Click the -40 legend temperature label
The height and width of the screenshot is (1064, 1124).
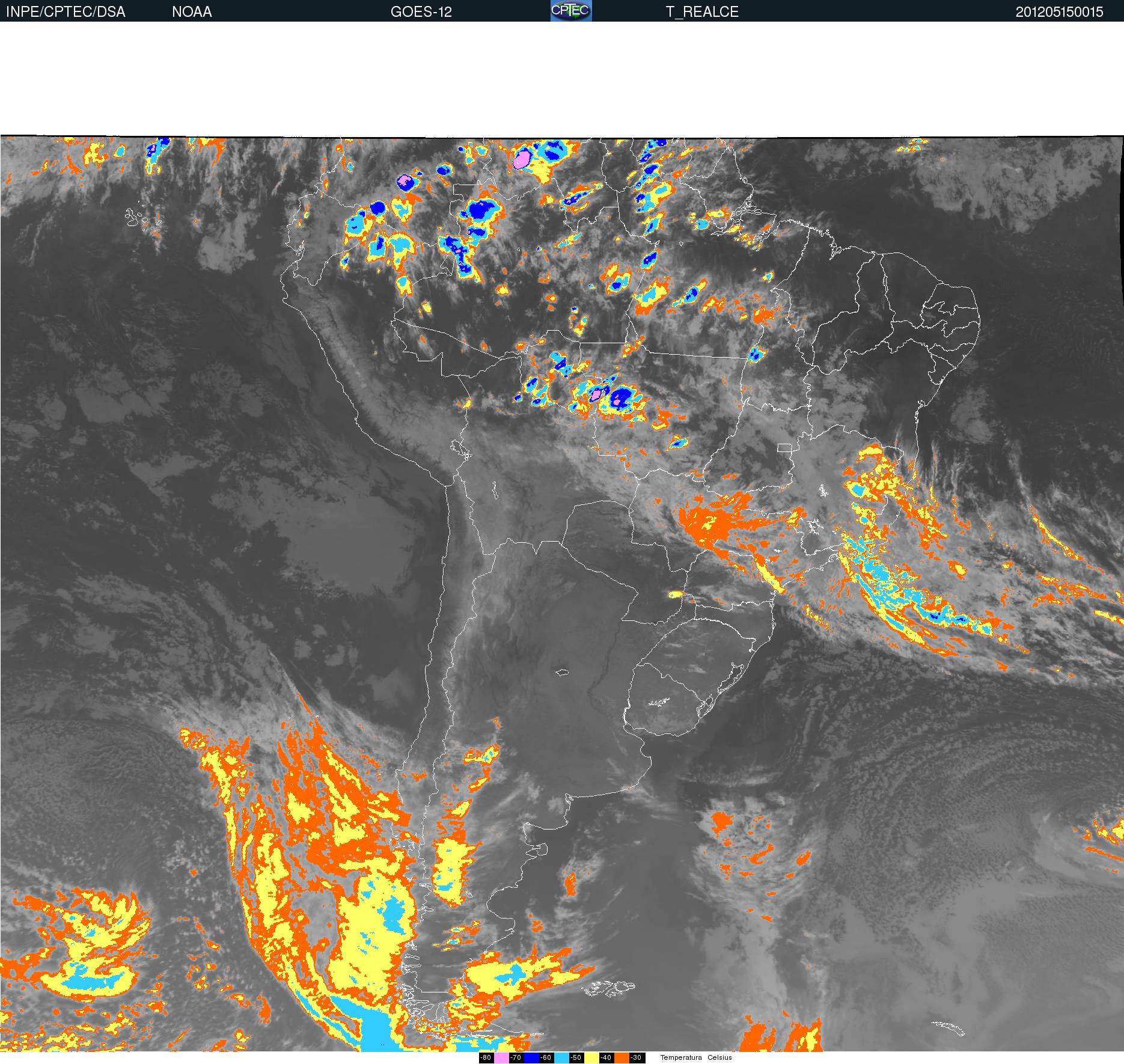(x=606, y=1058)
